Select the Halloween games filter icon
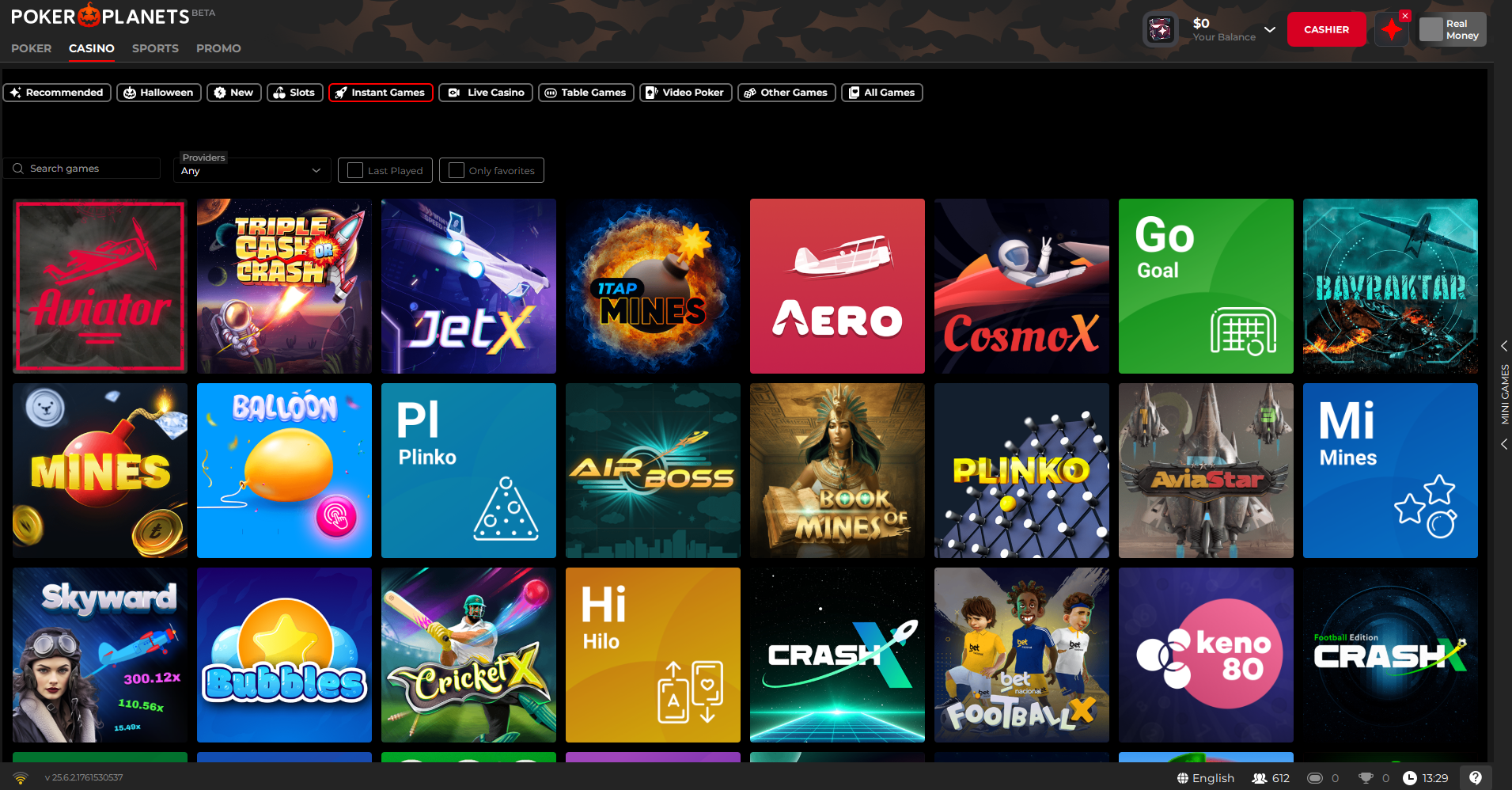This screenshot has height=790, width=1512. tap(128, 93)
